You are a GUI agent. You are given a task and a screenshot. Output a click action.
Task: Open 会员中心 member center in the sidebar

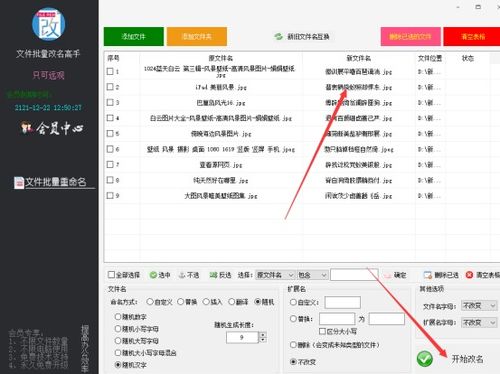[52, 128]
